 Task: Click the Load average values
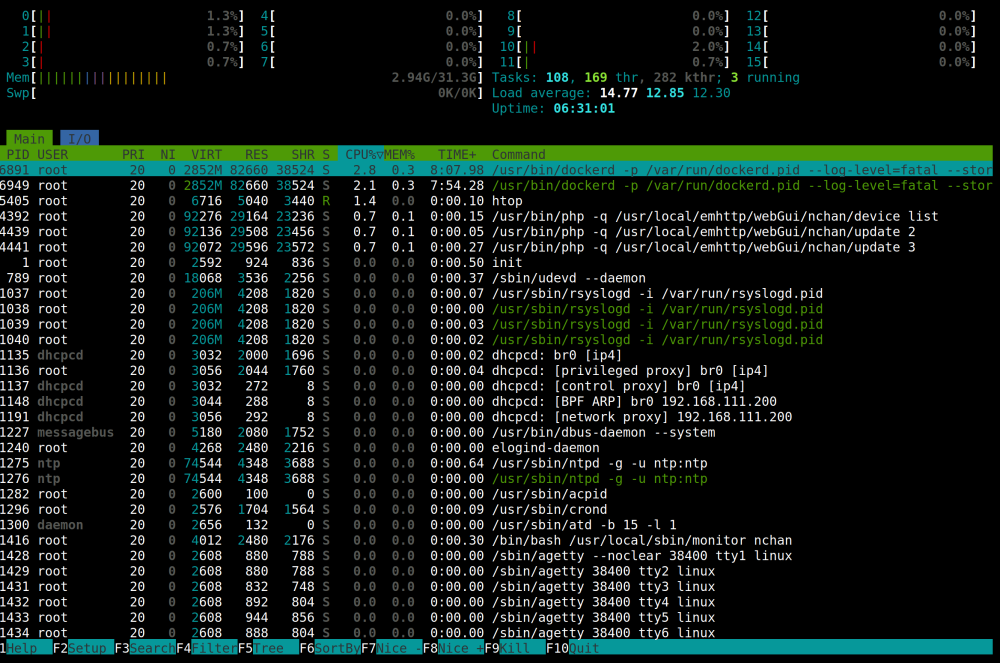pyautogui.click(x=665, y=92)
